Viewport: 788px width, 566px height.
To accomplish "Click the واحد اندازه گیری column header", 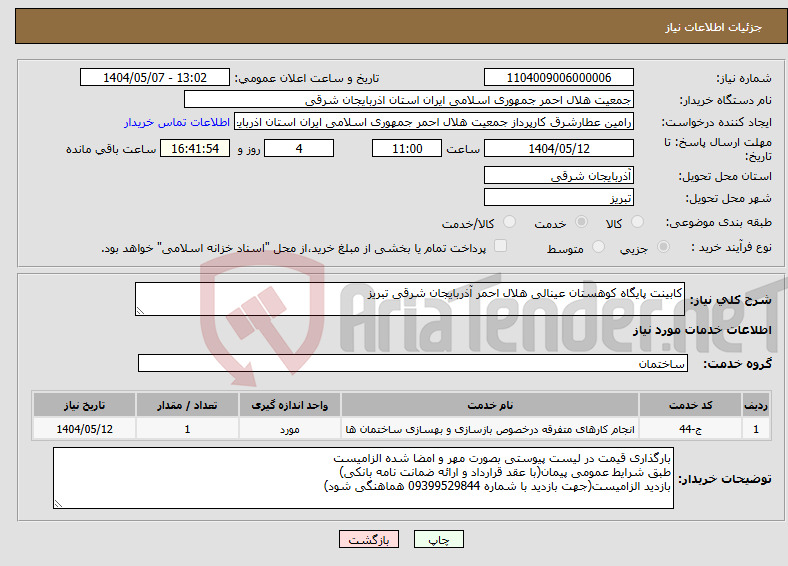I will pyautogui.click(x=290, y=405).
